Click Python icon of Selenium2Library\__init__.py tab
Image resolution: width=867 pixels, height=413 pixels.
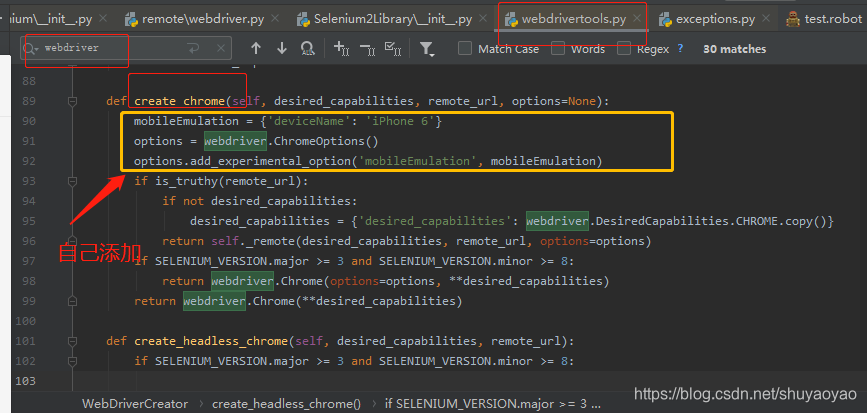tap(303, 19)
